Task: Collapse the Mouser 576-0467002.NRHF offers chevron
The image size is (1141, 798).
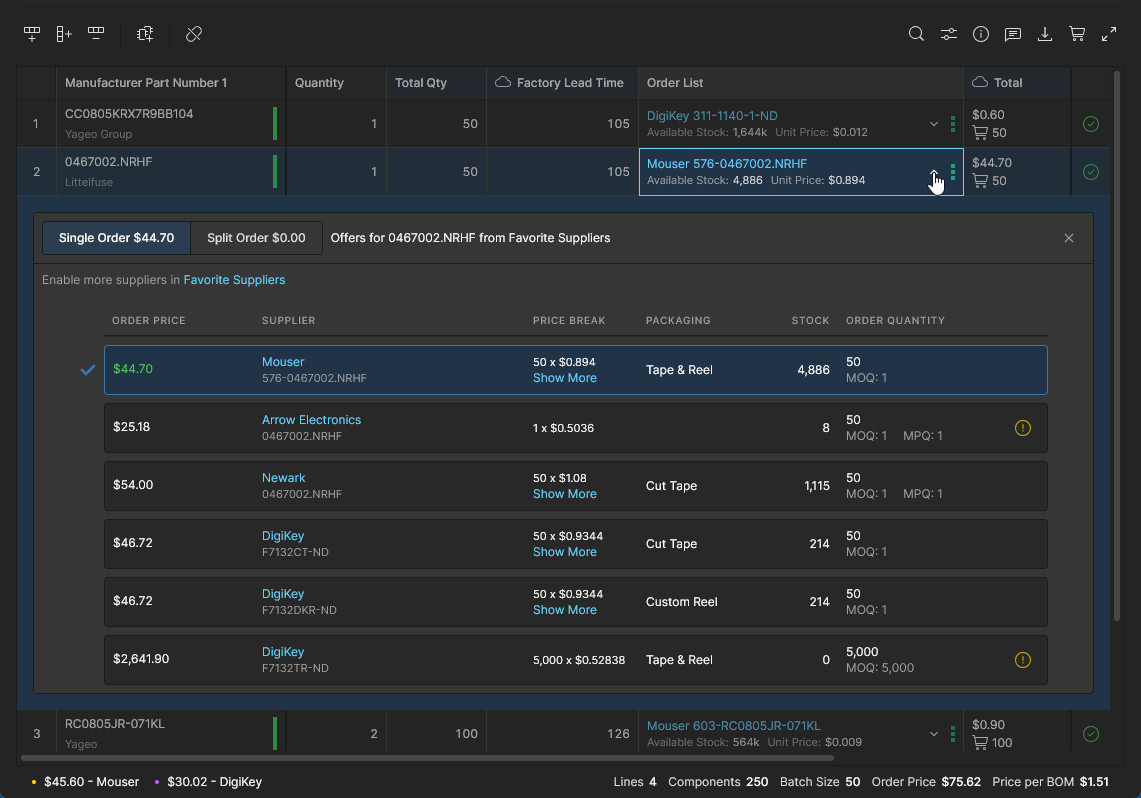Action: (x=934, y=172)
